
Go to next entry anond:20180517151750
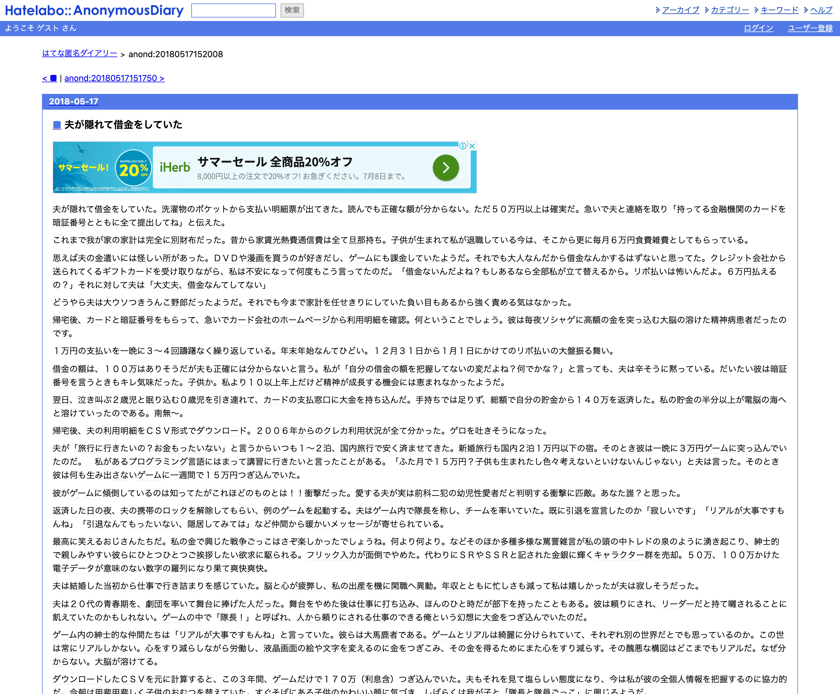click(115, 78)
